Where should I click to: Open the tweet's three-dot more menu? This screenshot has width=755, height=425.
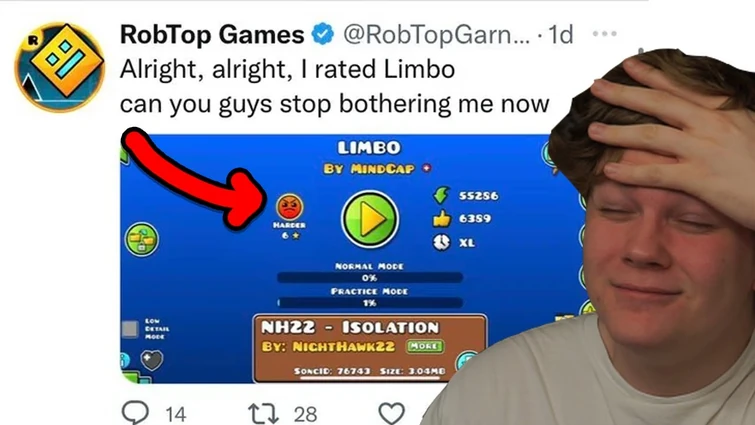[605, 34]
